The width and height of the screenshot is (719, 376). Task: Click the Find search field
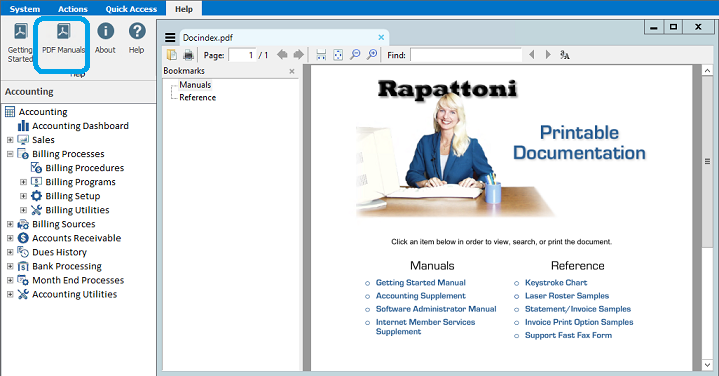[x=466, y=55]
